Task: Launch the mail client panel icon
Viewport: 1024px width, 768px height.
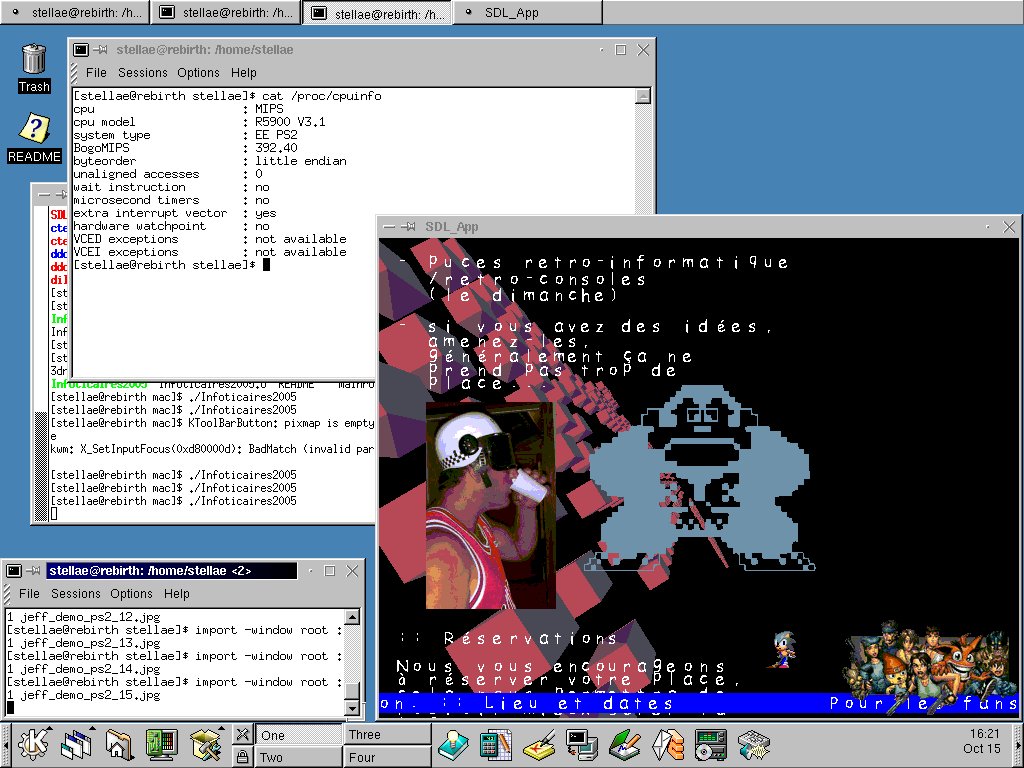Action: coord(668,744)
